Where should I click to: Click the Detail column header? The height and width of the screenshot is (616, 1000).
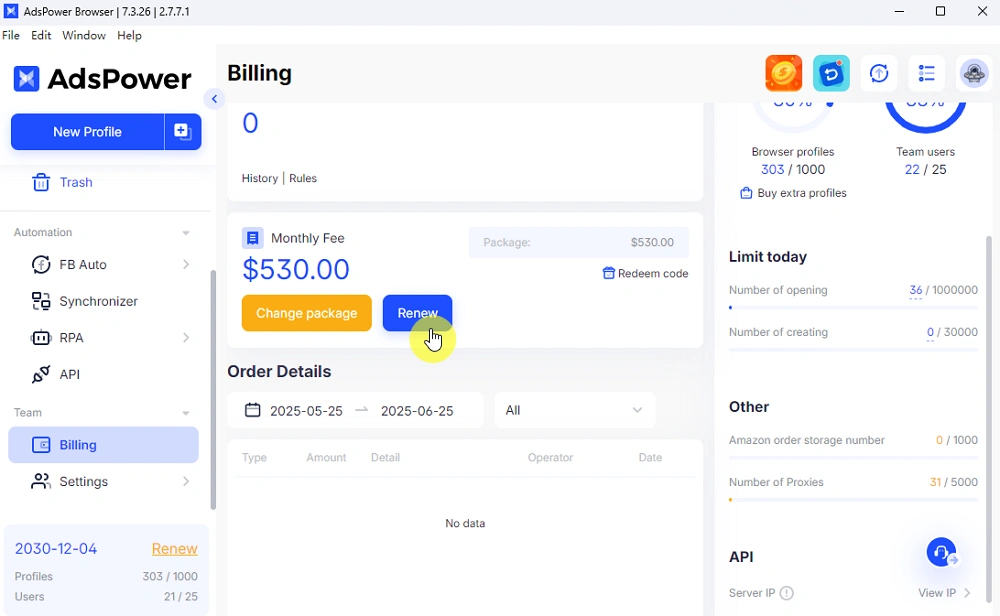click(x=385, y=458)
